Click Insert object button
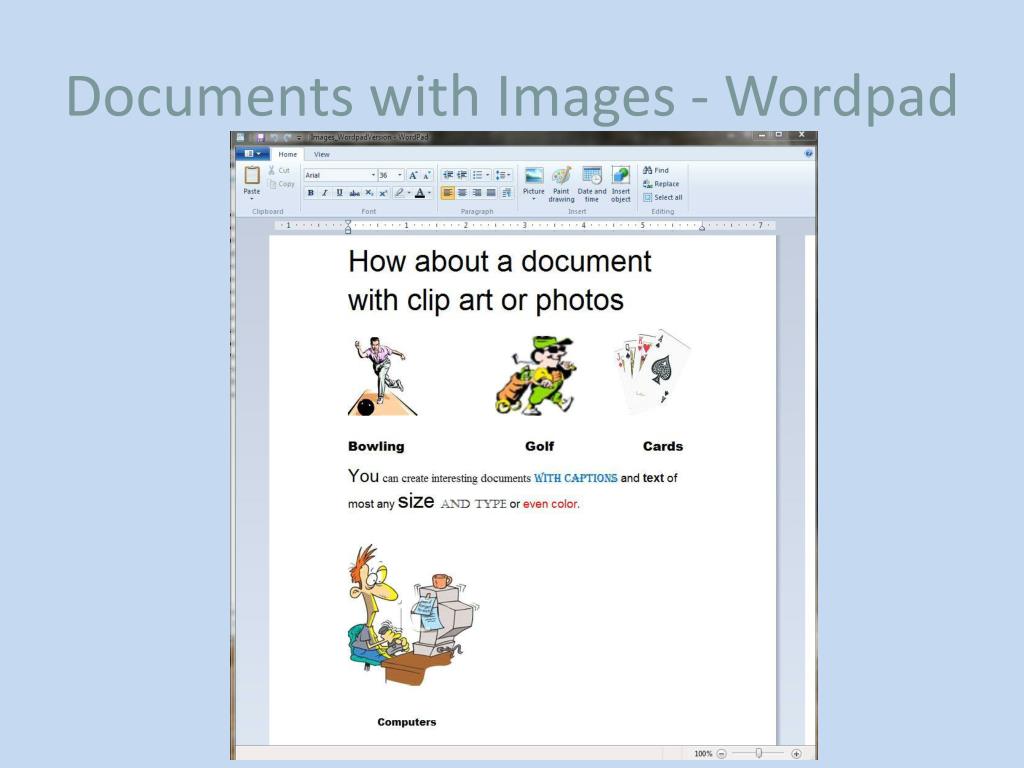Image resolution: width=1024 pixels, height=768 pixels. coord(620,184)
